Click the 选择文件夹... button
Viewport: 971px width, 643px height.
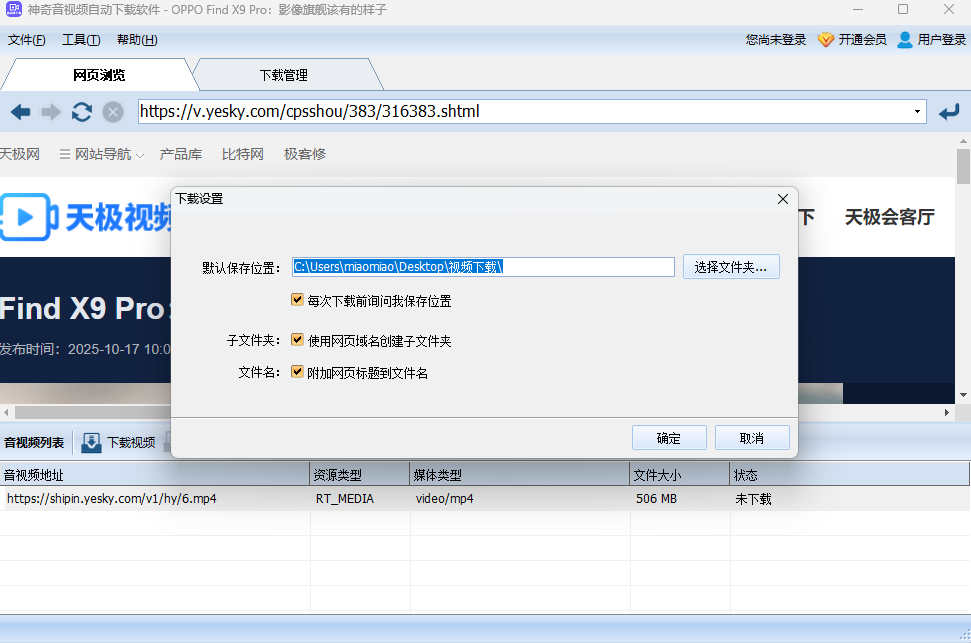[x=731, y=267]
